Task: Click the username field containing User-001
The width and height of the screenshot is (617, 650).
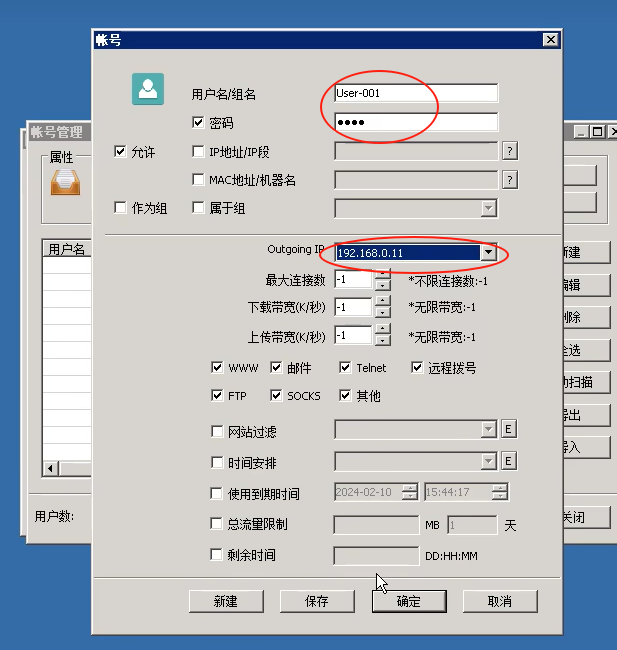Action: [416, 93]
